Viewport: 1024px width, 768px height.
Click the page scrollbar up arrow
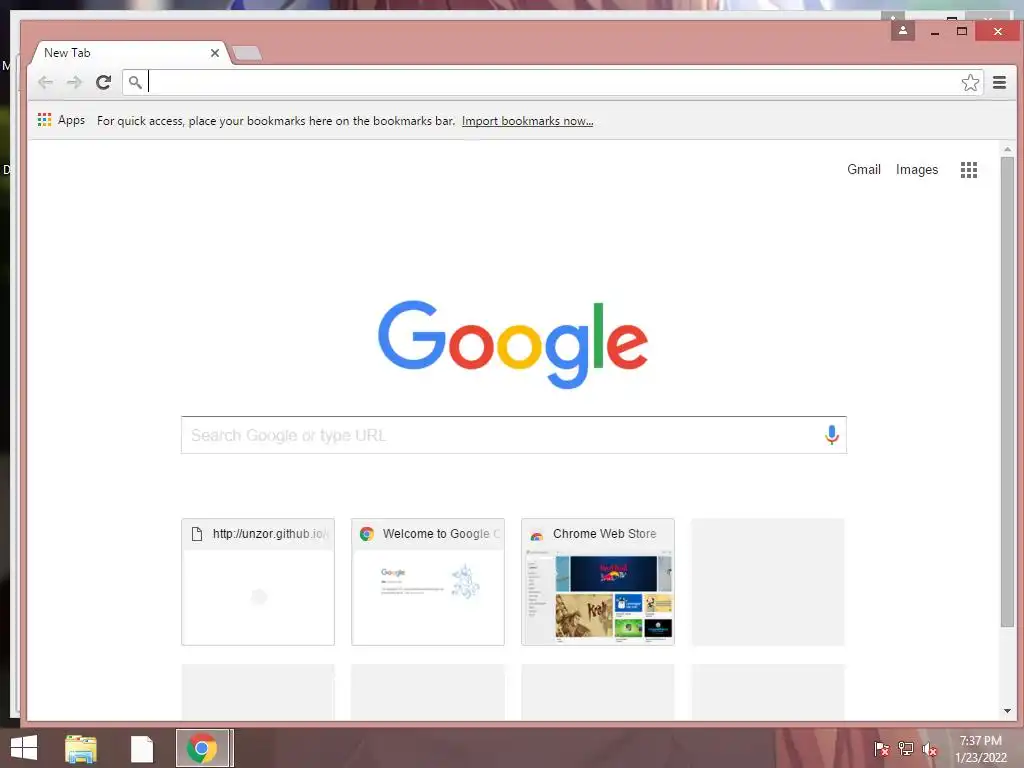point(1007,150)
